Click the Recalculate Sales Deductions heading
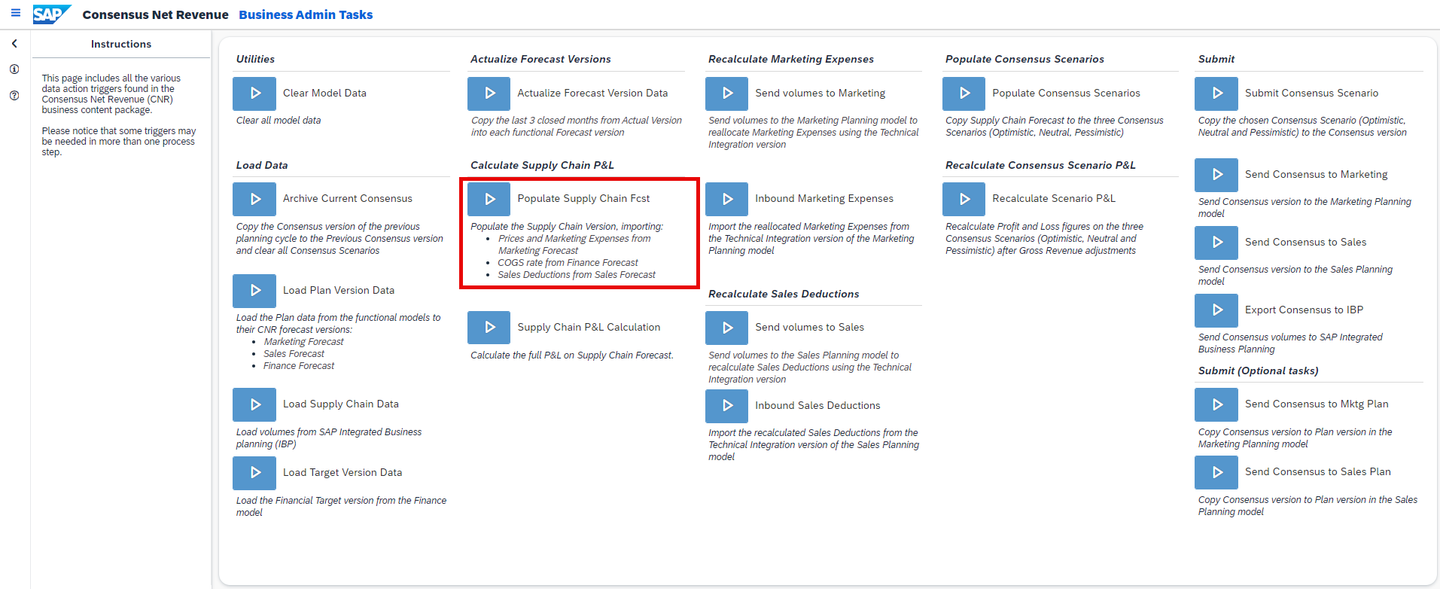 coord(784,294)
